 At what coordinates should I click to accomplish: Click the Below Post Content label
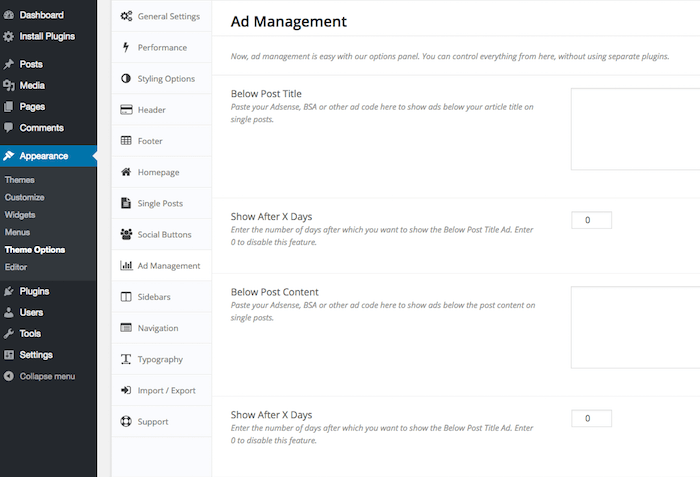(x=275, y=292)
